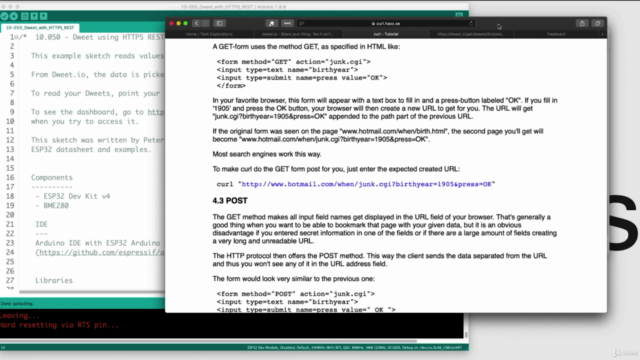Select Arduino tab 10-050_Dweet_with_HTTPS_REST
Viewport: 640px width, 360px height.
[x=40, y=28]
